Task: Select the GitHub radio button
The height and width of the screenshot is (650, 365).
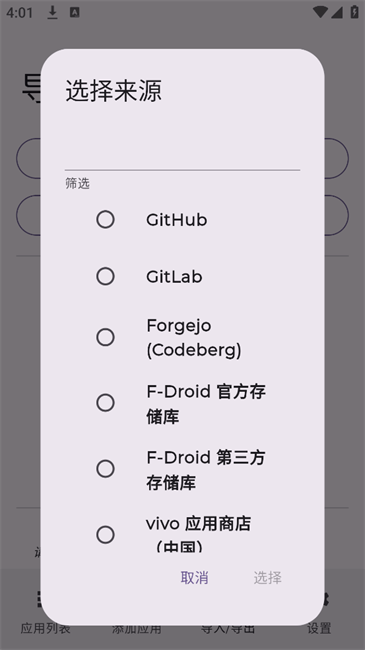Action: pyautogui.click(x=105, y=219)
